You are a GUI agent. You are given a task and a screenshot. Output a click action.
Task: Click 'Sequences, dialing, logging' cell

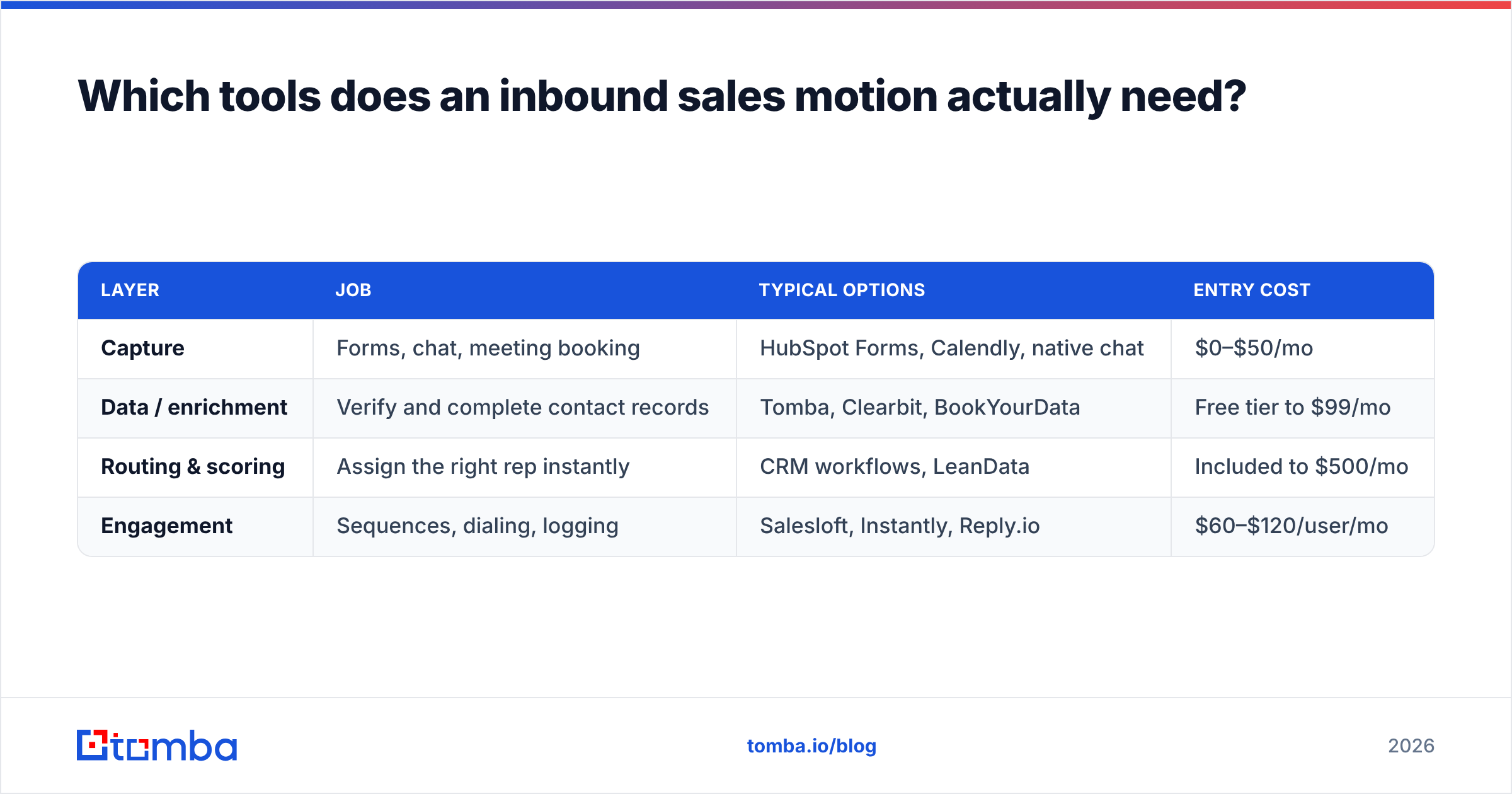coord(478,526)
